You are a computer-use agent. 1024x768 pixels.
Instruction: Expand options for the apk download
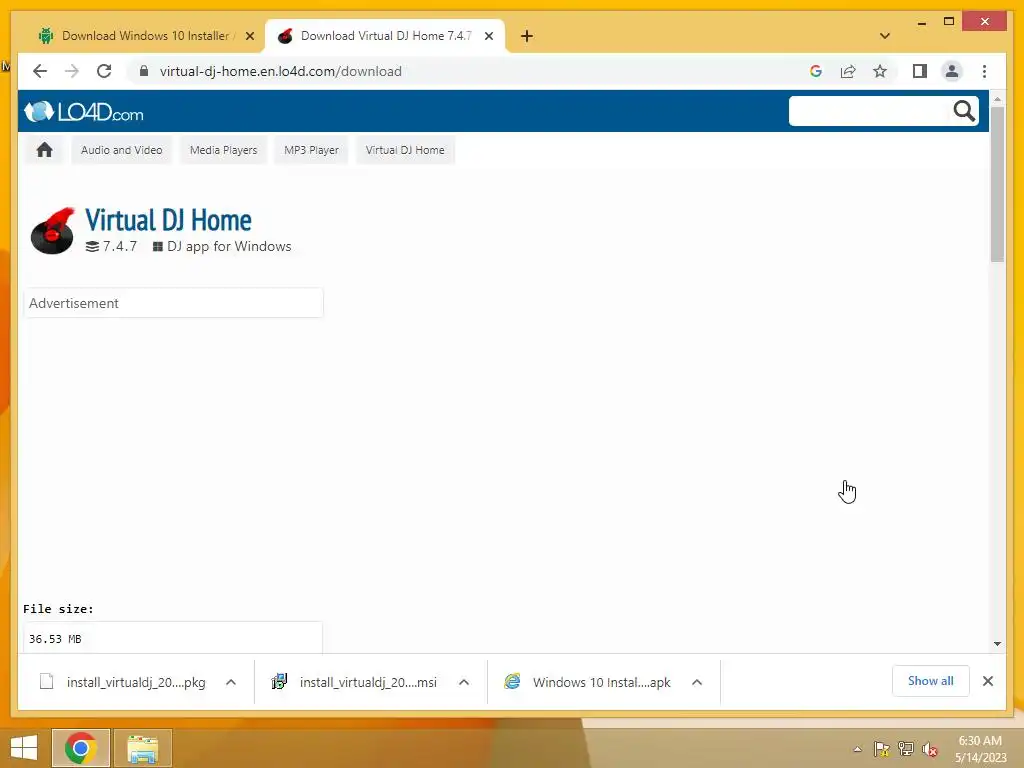click(x=697, y=682)
